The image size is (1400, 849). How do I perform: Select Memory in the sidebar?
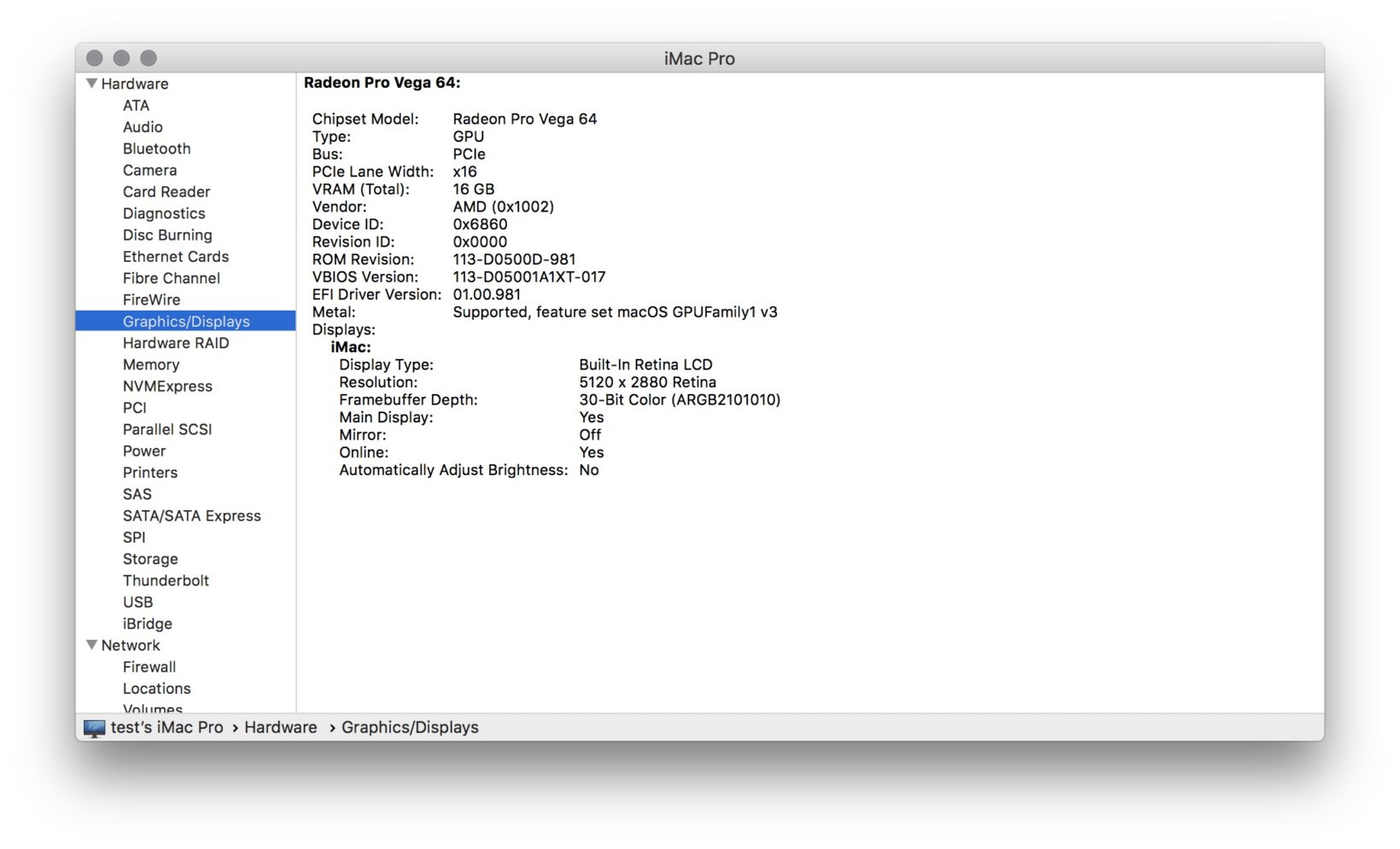click(151, 364)
